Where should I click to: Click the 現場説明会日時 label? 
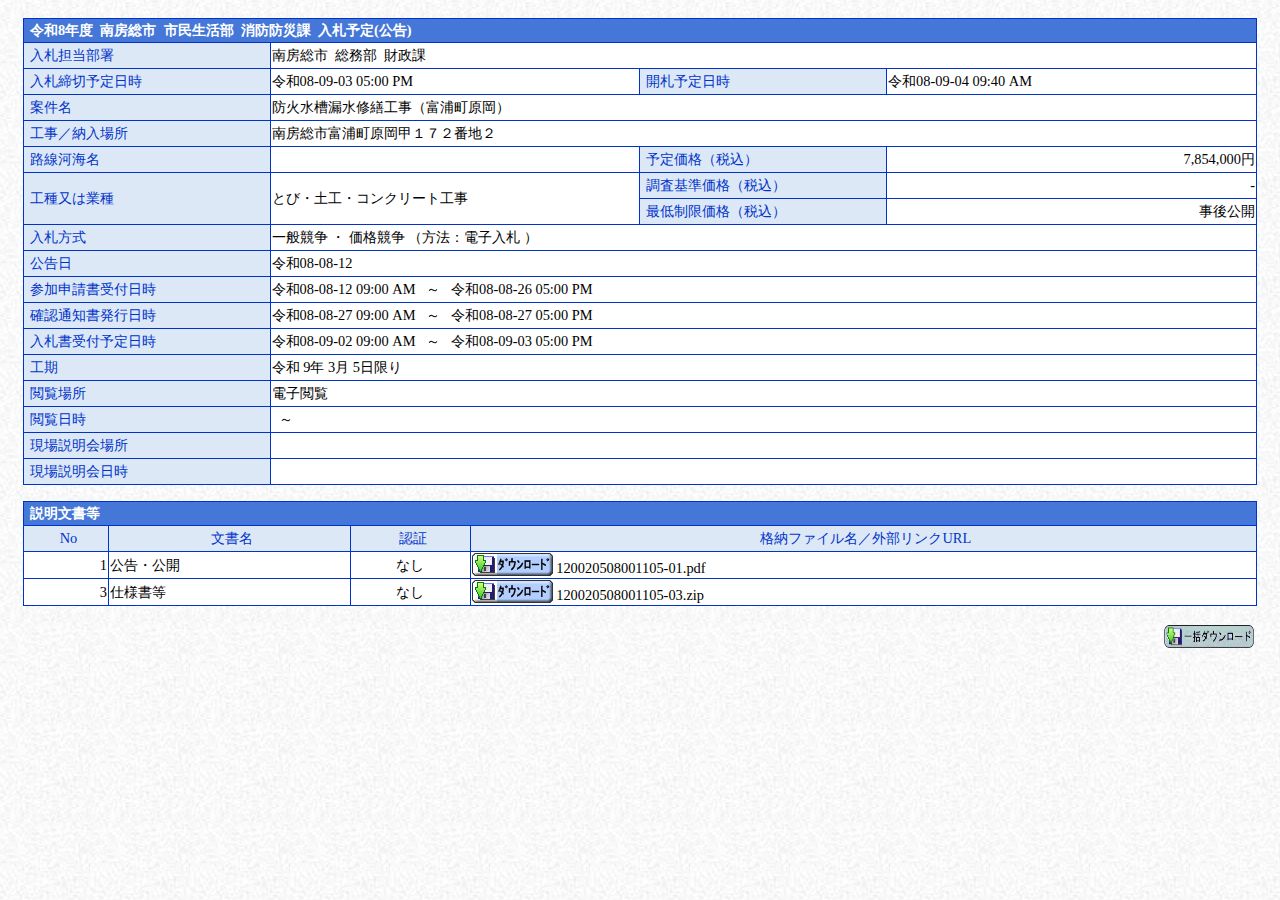coord(79,472)
